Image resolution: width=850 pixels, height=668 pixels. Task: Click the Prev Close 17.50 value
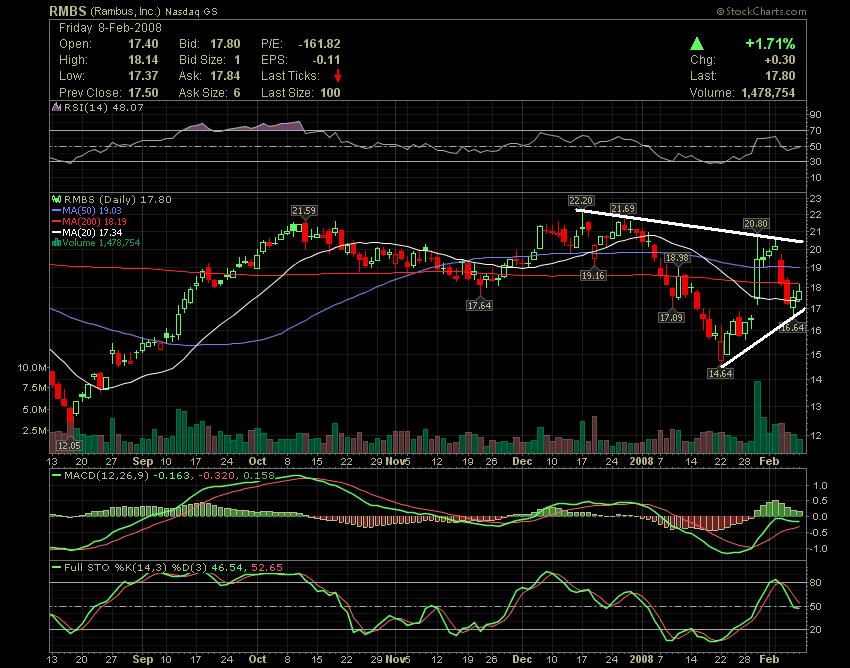tap(143, 92)
